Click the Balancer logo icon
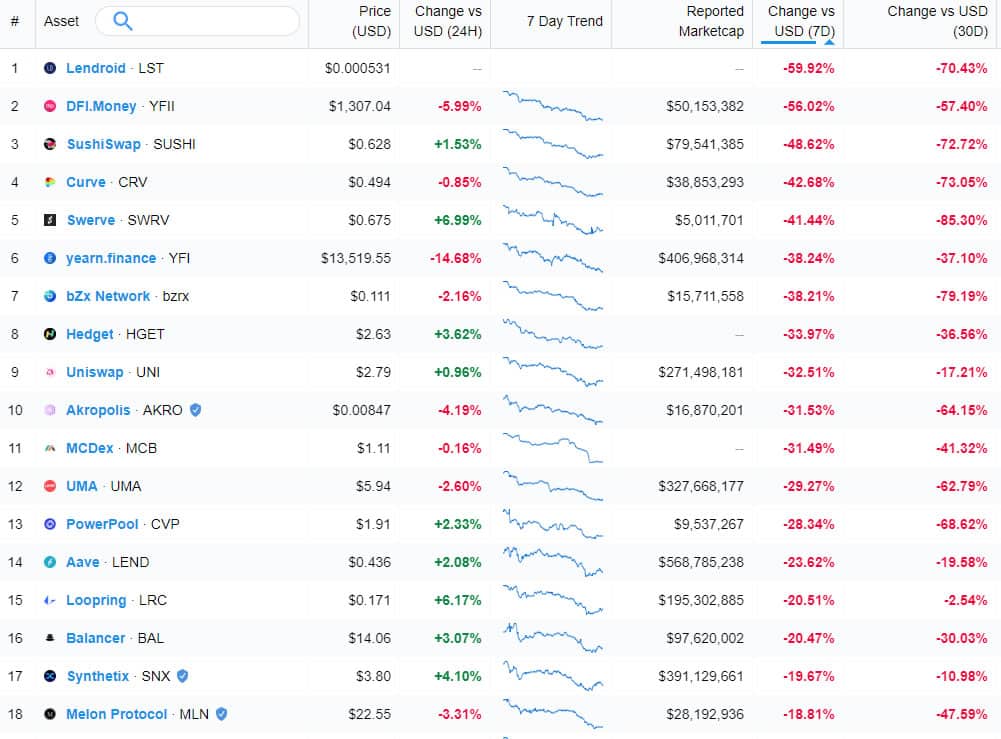 [x=50, y=638]
